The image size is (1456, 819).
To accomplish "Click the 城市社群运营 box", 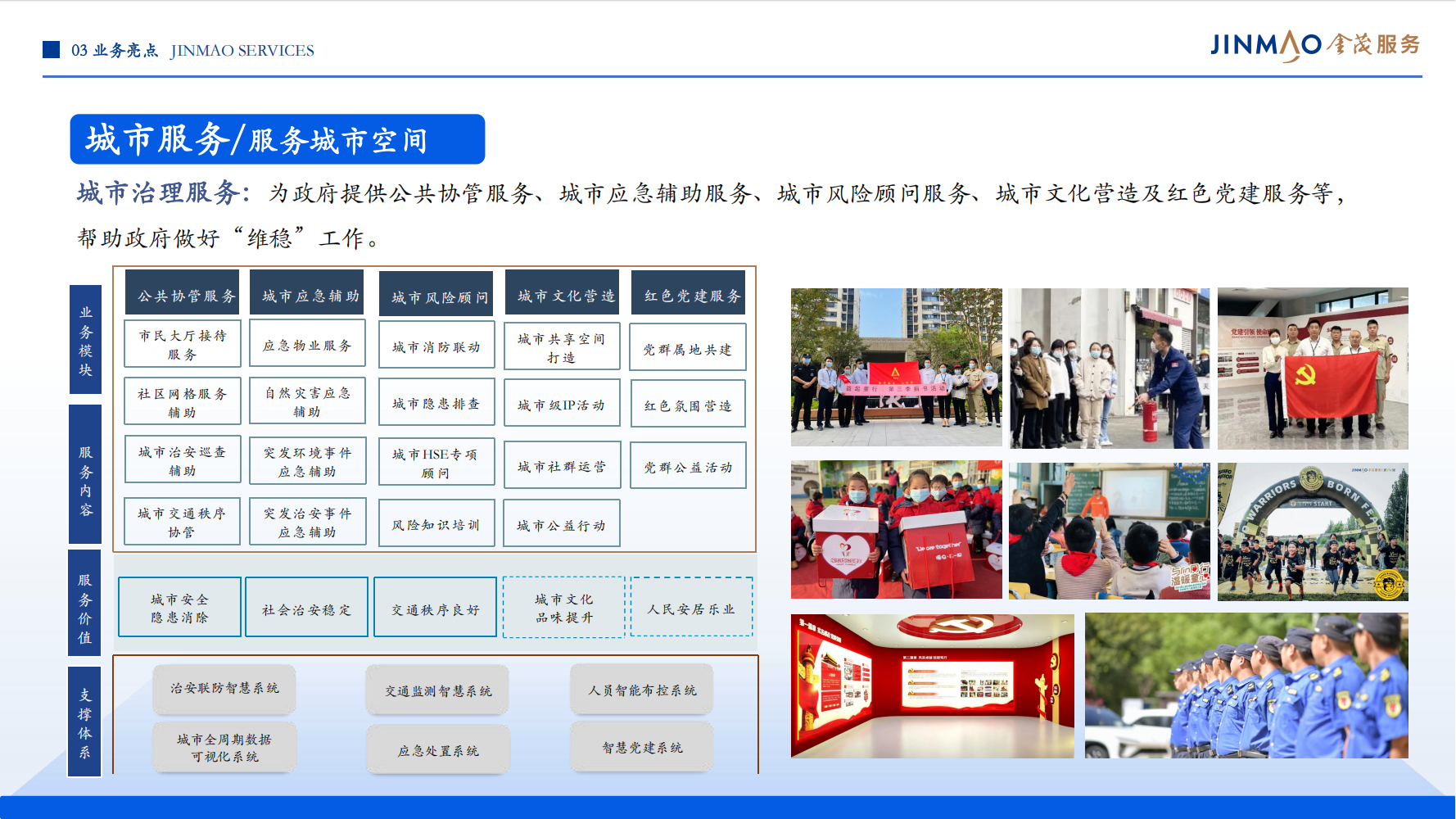I will [563, 466].
